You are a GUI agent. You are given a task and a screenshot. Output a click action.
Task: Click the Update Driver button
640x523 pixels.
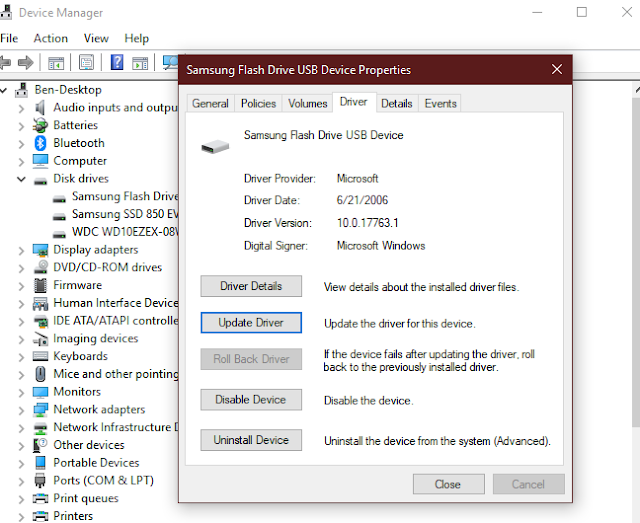pos(251,323)
